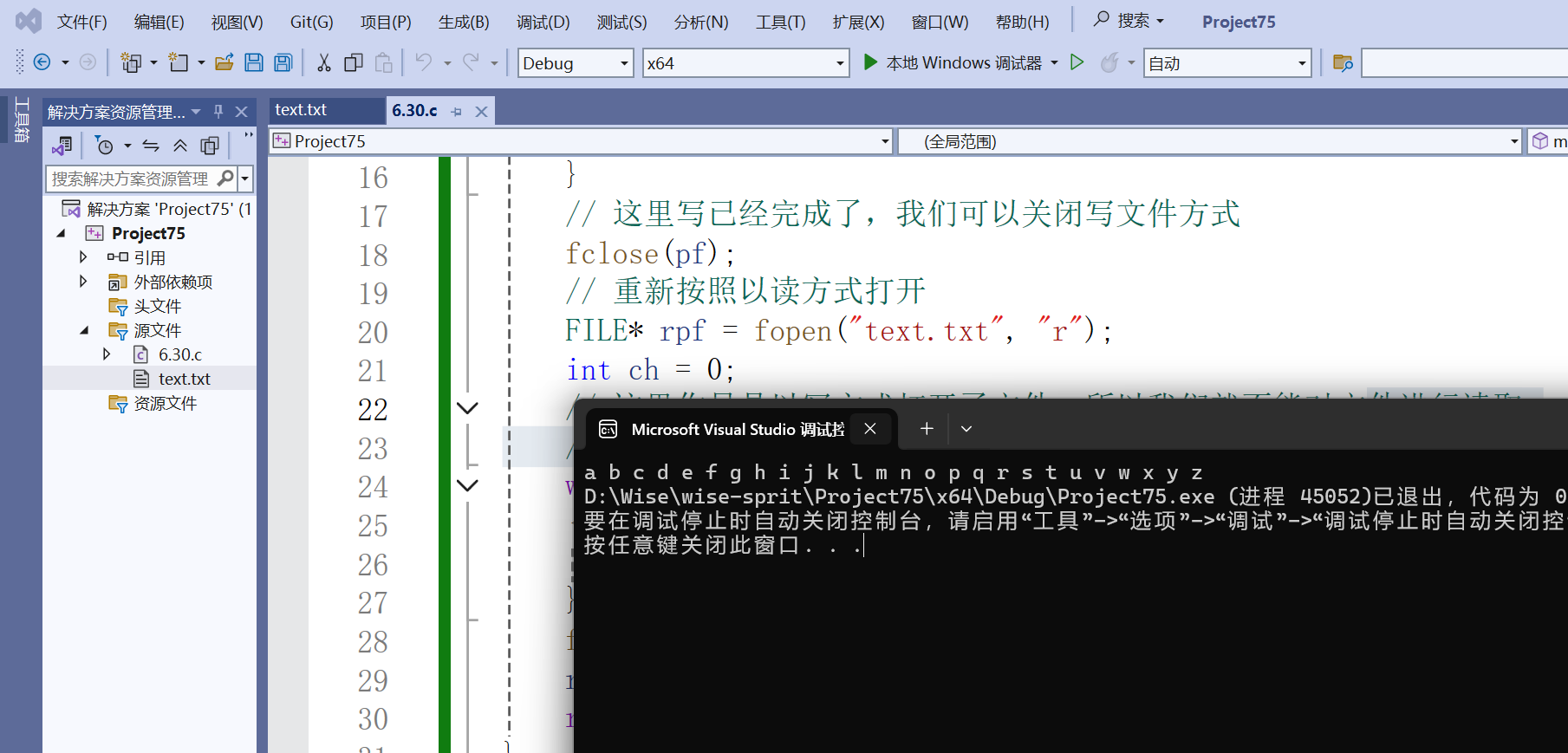The width and height of the screenshot is (1568, 753).
Task: Click the Save floppy disk icon
Action: point(254,62)
